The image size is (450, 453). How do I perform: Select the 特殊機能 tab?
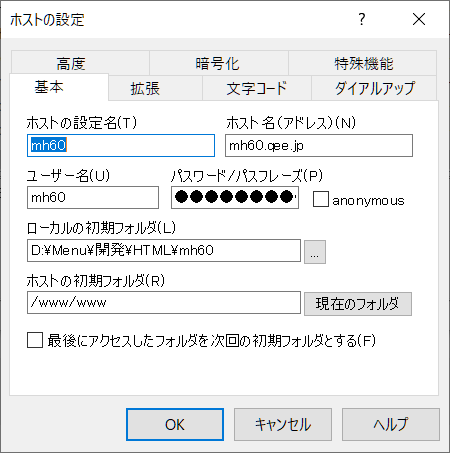point(363,63)
